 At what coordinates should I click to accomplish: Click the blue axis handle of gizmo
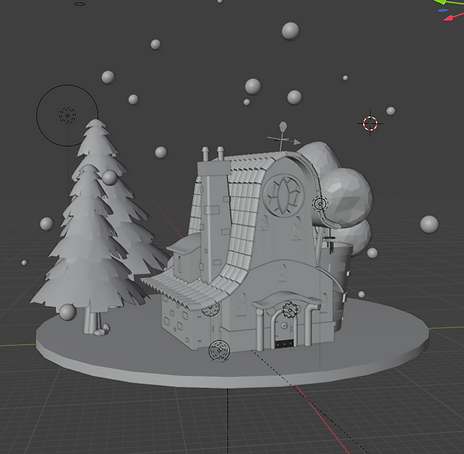pos(443,10)
